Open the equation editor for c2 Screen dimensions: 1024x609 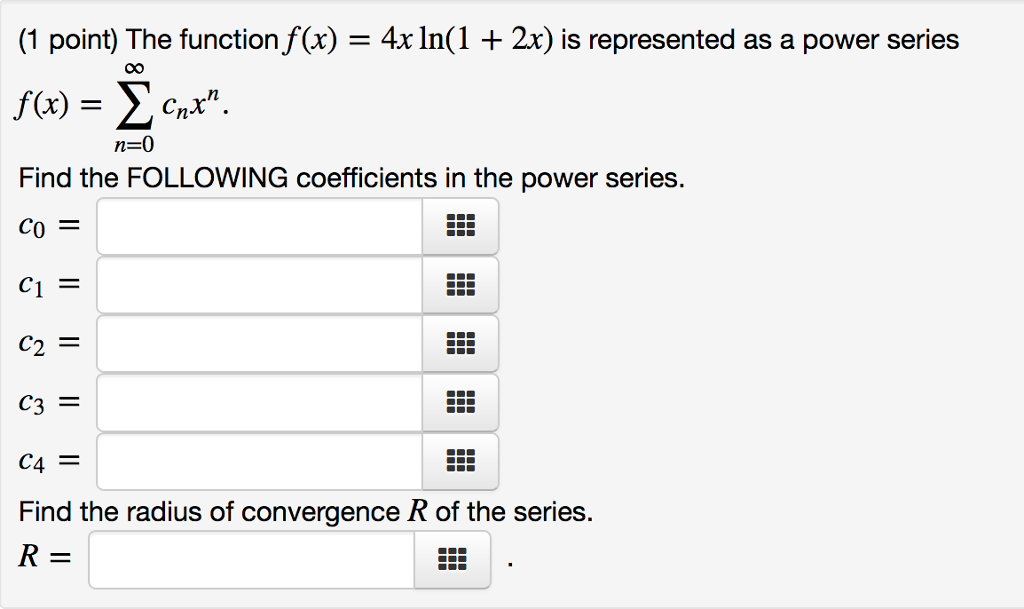(x=459, y=343)
